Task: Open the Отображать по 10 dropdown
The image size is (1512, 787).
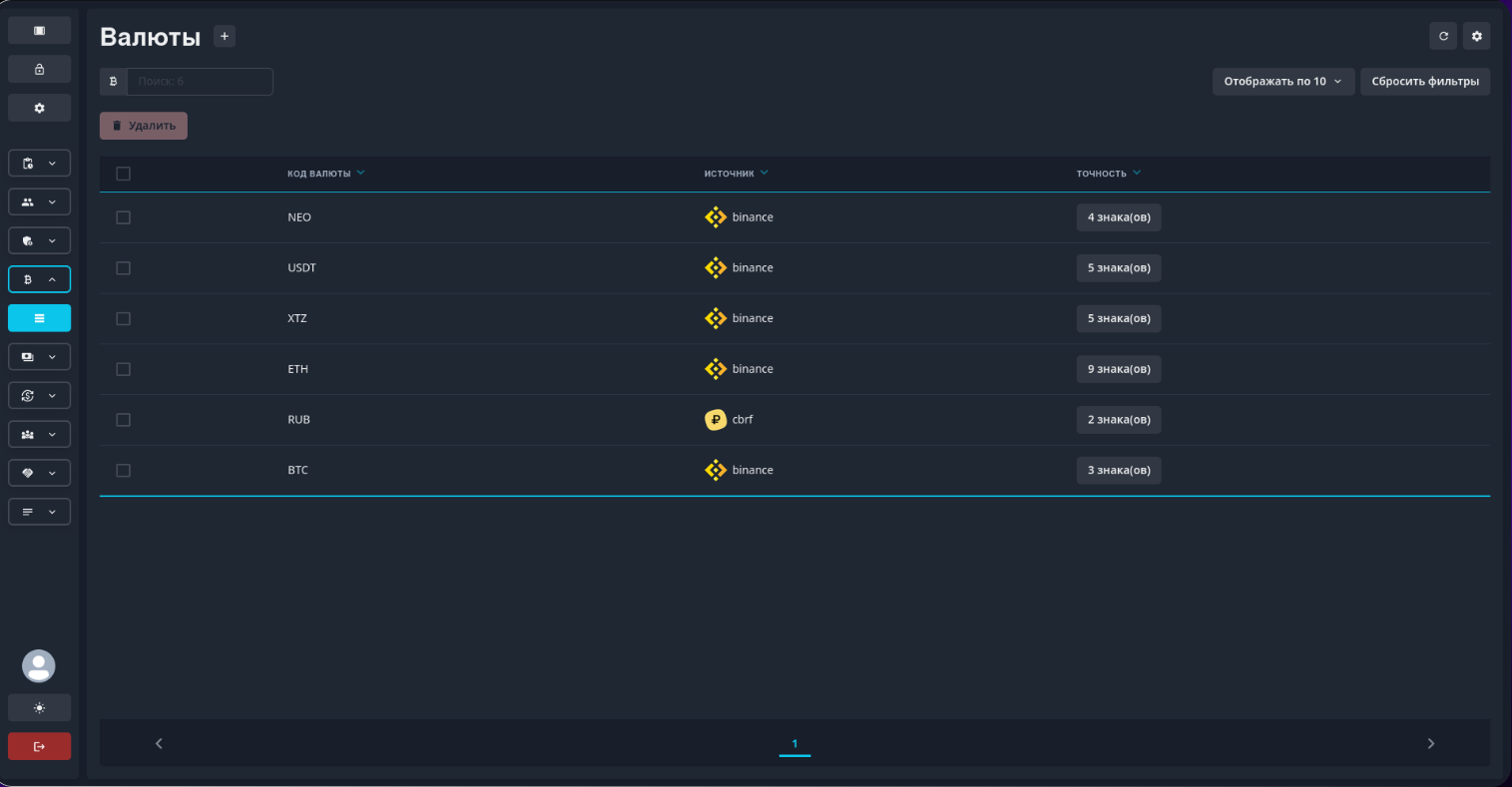Action: (x=1282, y=82)
